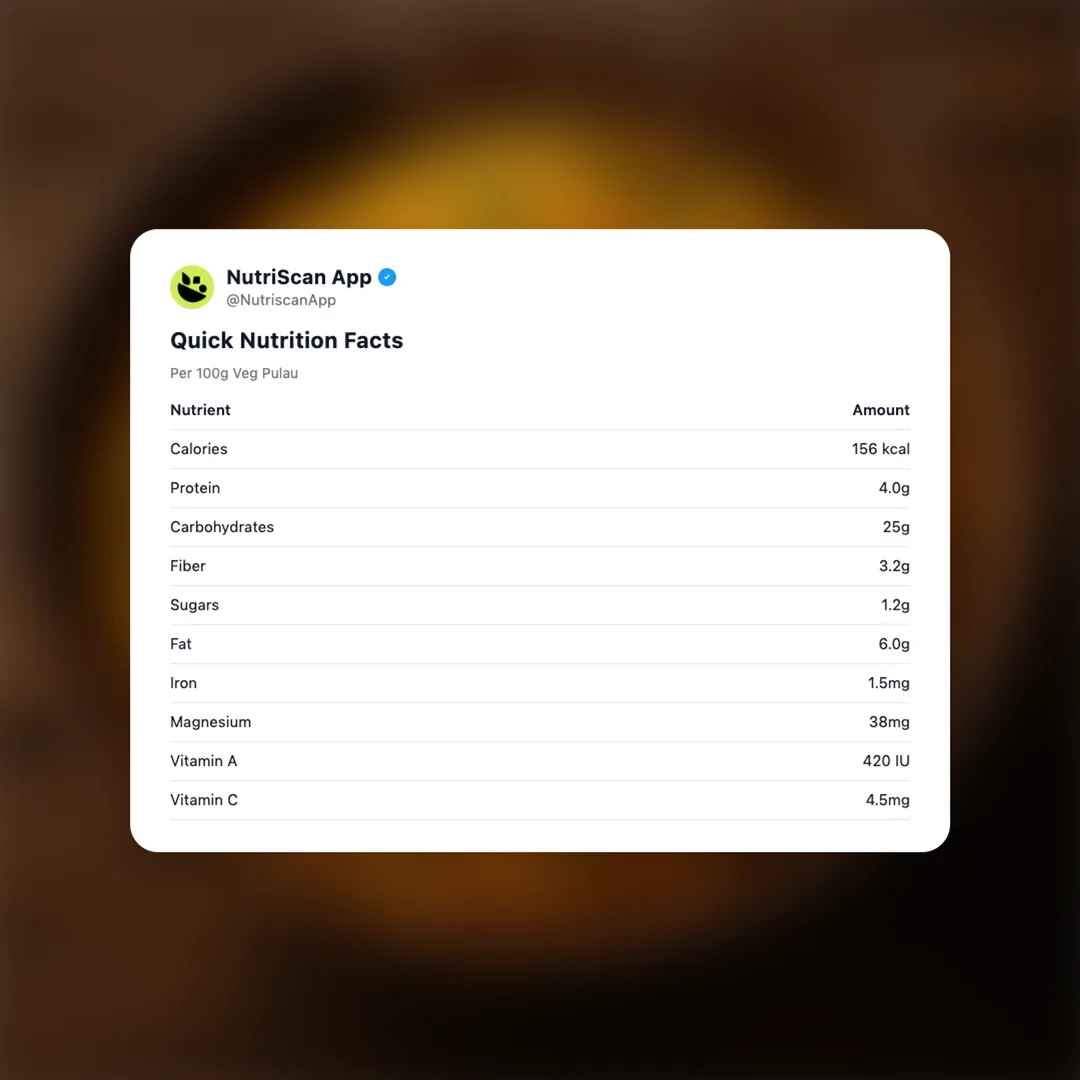Click the Nutrient column header
The width and height of the screenshot is (1080, 1080).
point(200,410)
